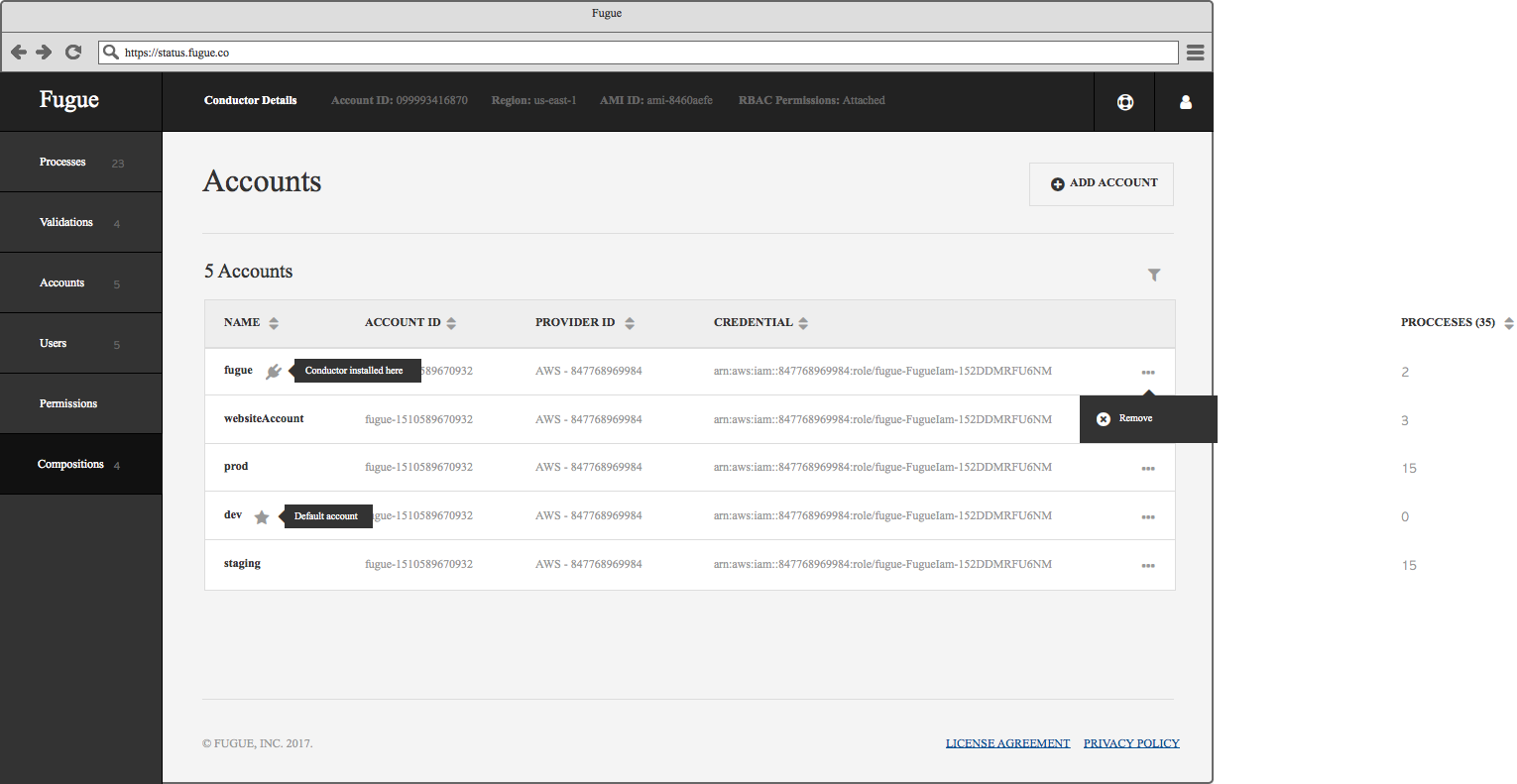1517x784 pixels.
Task: Open Permissions in the sidebar
Action: point(80,403)
